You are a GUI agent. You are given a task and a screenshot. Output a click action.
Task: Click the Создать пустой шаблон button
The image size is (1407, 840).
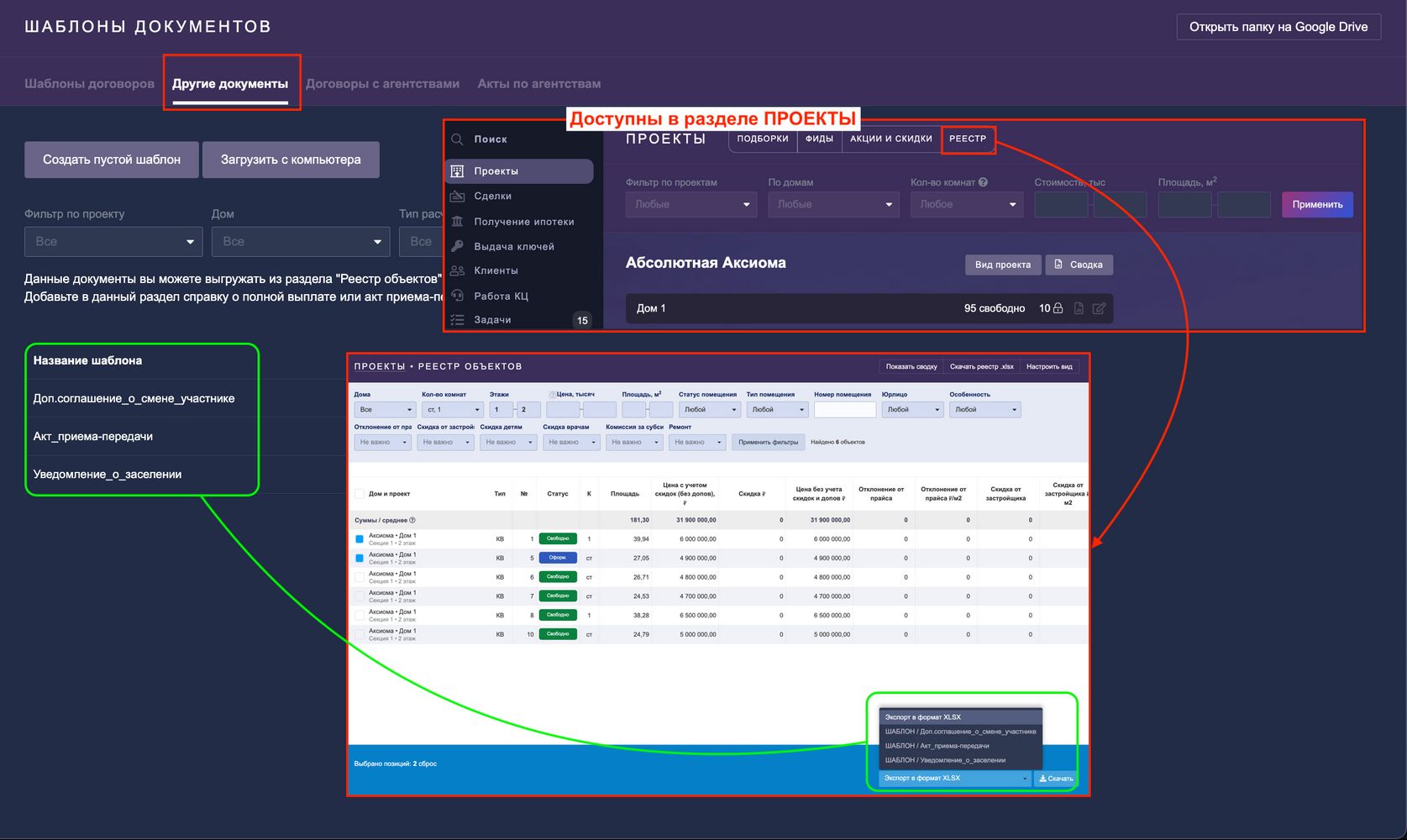coord(112,160)
